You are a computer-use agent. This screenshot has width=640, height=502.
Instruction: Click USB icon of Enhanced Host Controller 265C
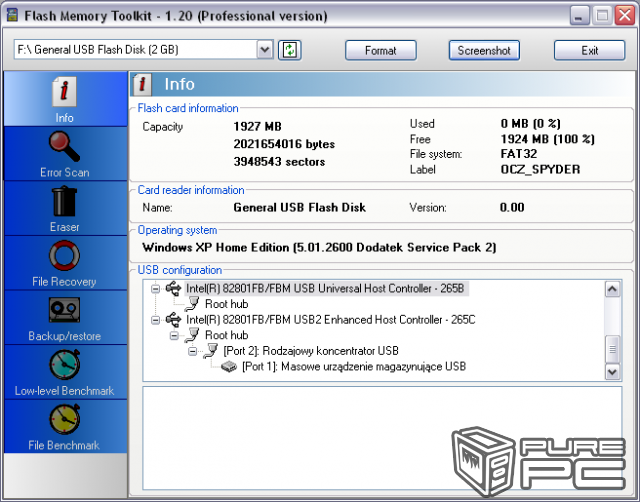tap(173, 320)
